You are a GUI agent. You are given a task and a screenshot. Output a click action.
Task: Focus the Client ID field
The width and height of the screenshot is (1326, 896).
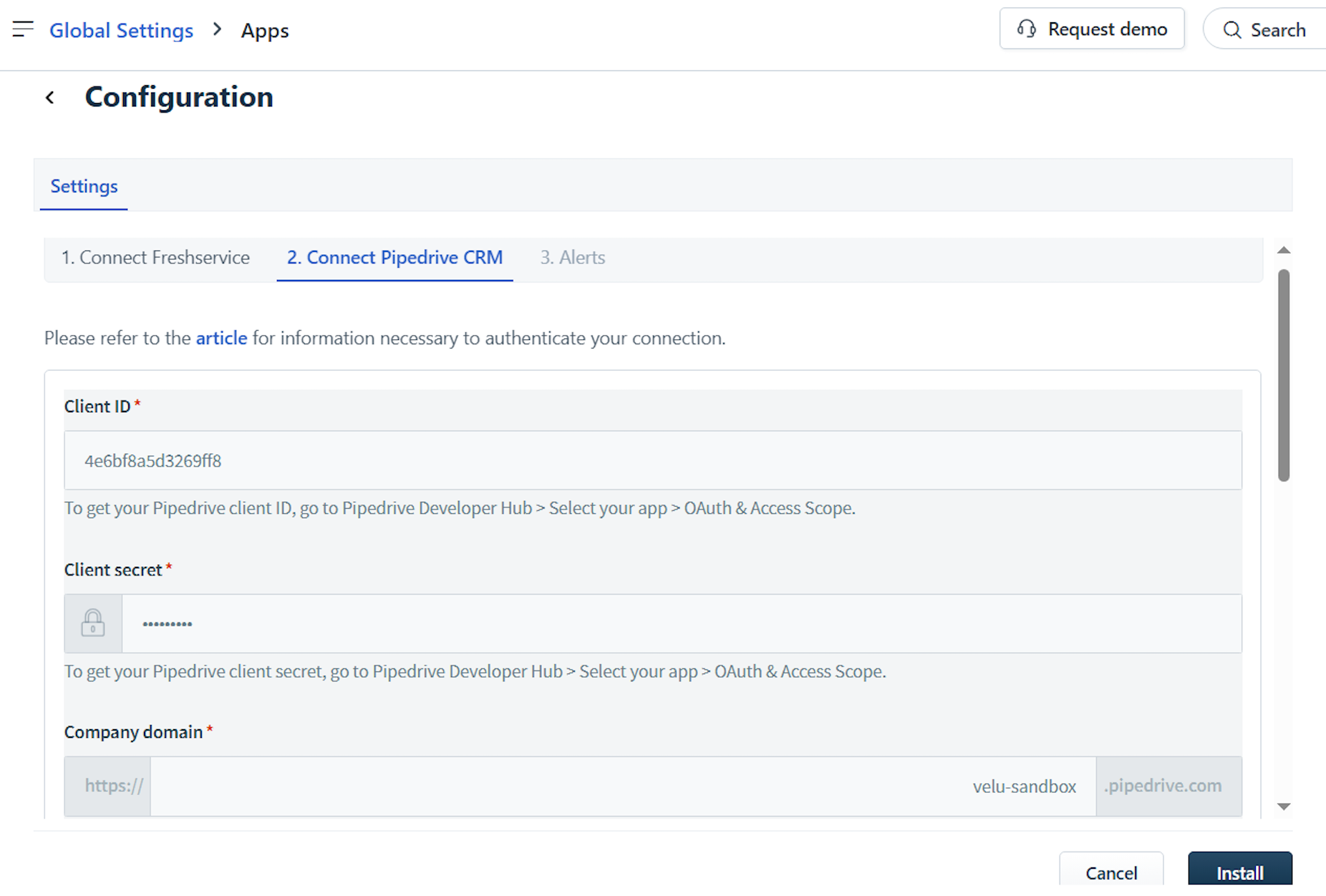click(x=653, y=460)
